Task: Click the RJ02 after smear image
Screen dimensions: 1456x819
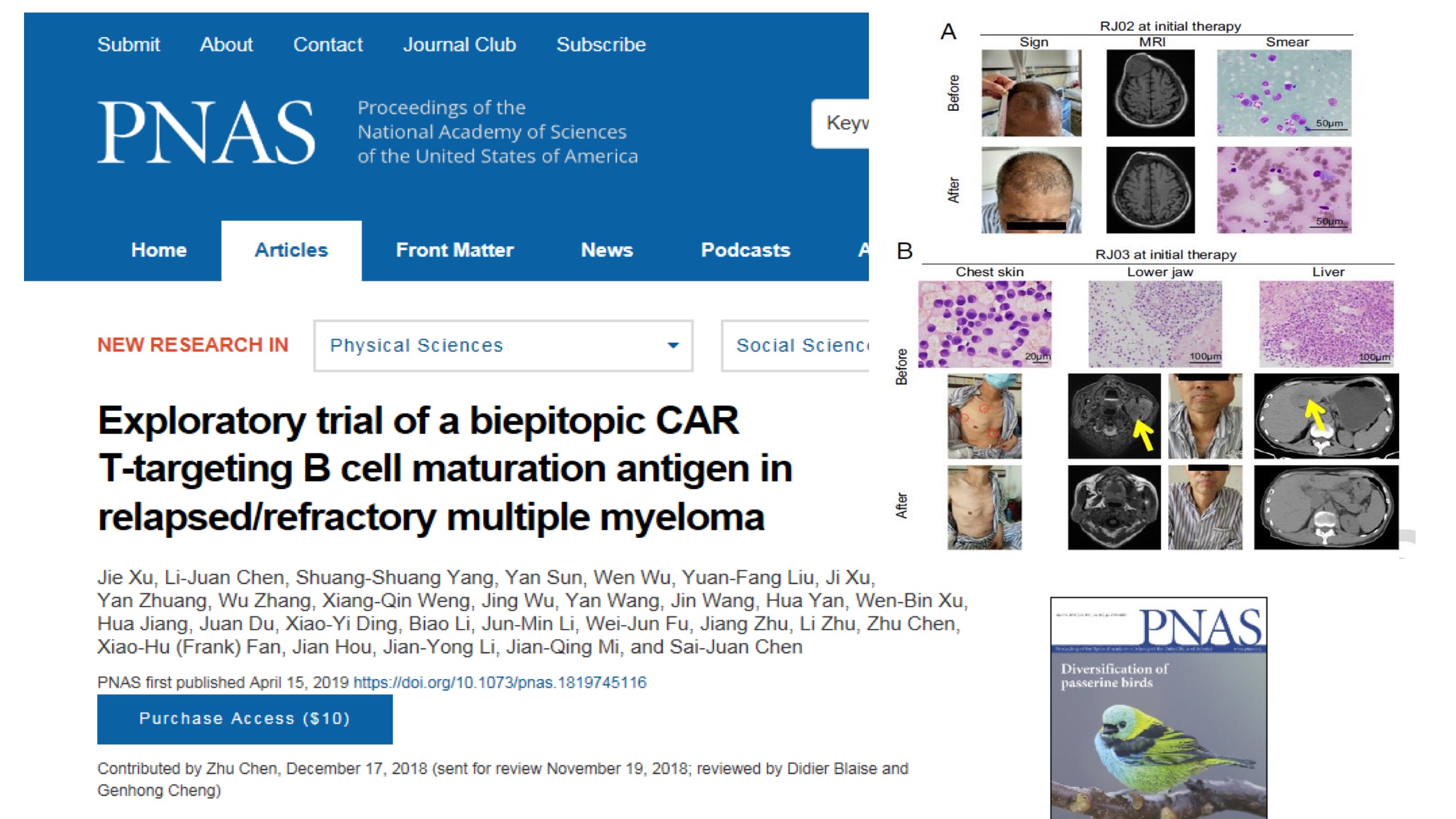Action: (1284, 190)
